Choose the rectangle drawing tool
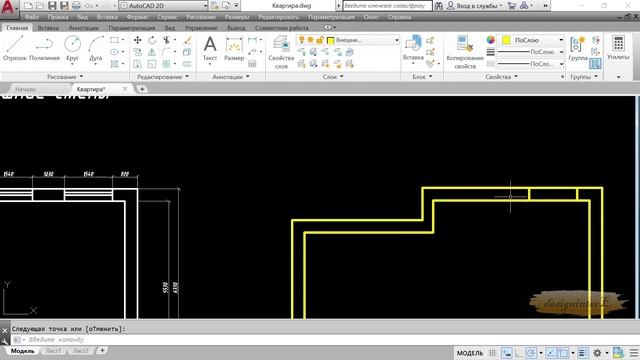This screenshot has height=360, width=640. (114, 40)
